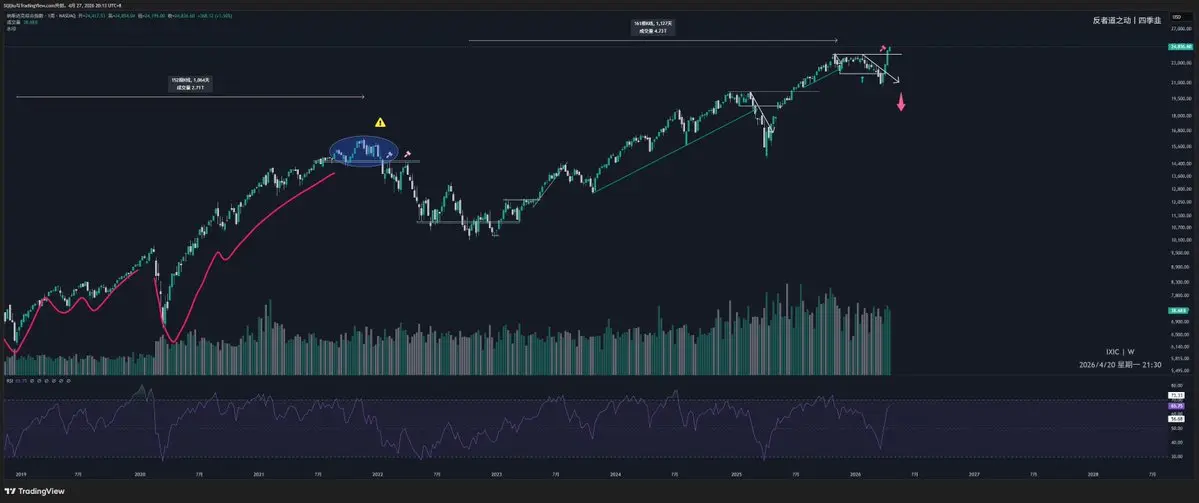The image size is (1199, 503).
Task: Click the 1,127-day date range label
Action: 652,28
